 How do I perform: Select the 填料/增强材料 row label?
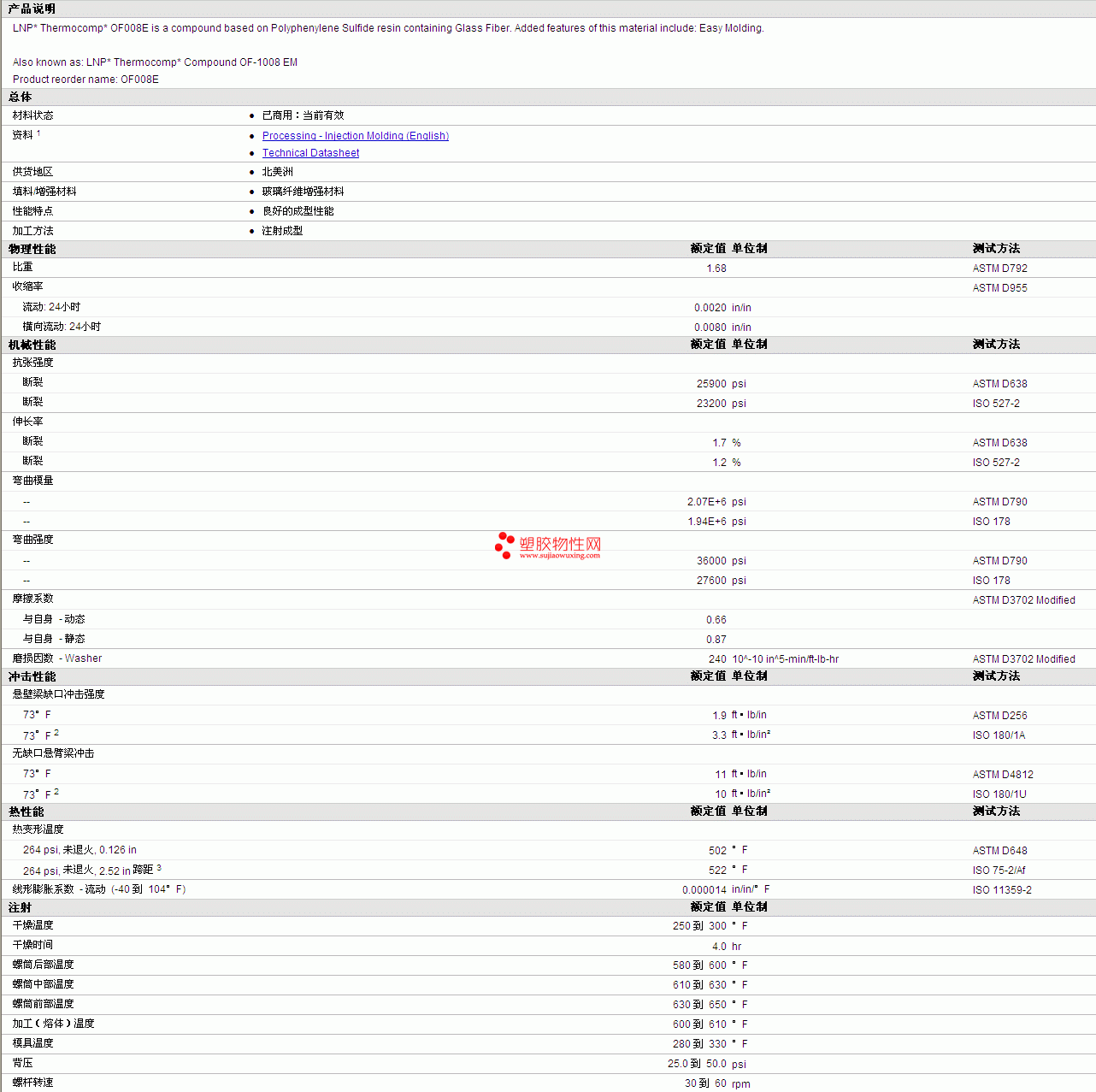pyautogui.click(x=44, y=192)
